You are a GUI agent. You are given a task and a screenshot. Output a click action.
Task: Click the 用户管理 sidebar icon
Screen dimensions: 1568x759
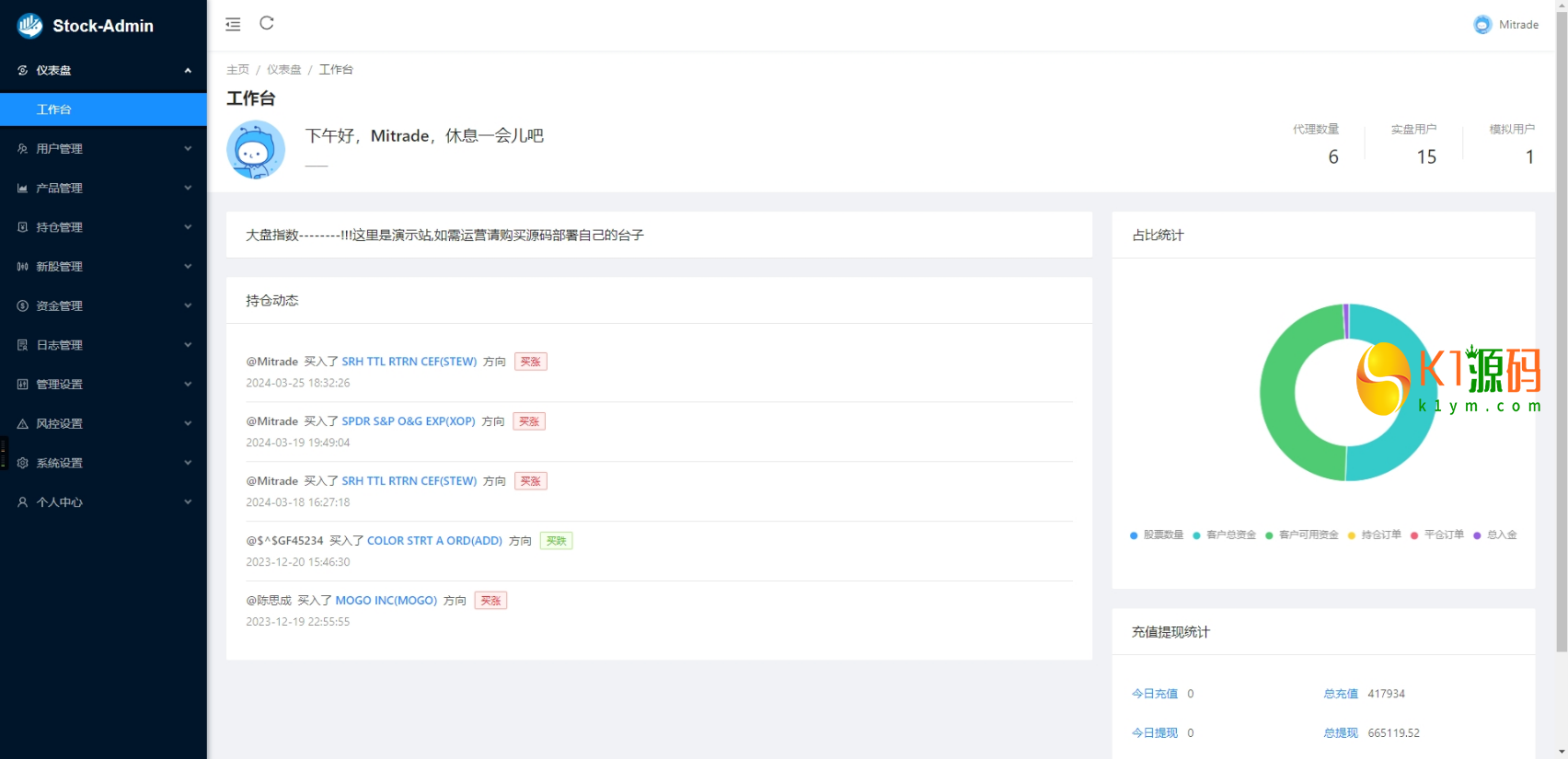tap(22, 149)
